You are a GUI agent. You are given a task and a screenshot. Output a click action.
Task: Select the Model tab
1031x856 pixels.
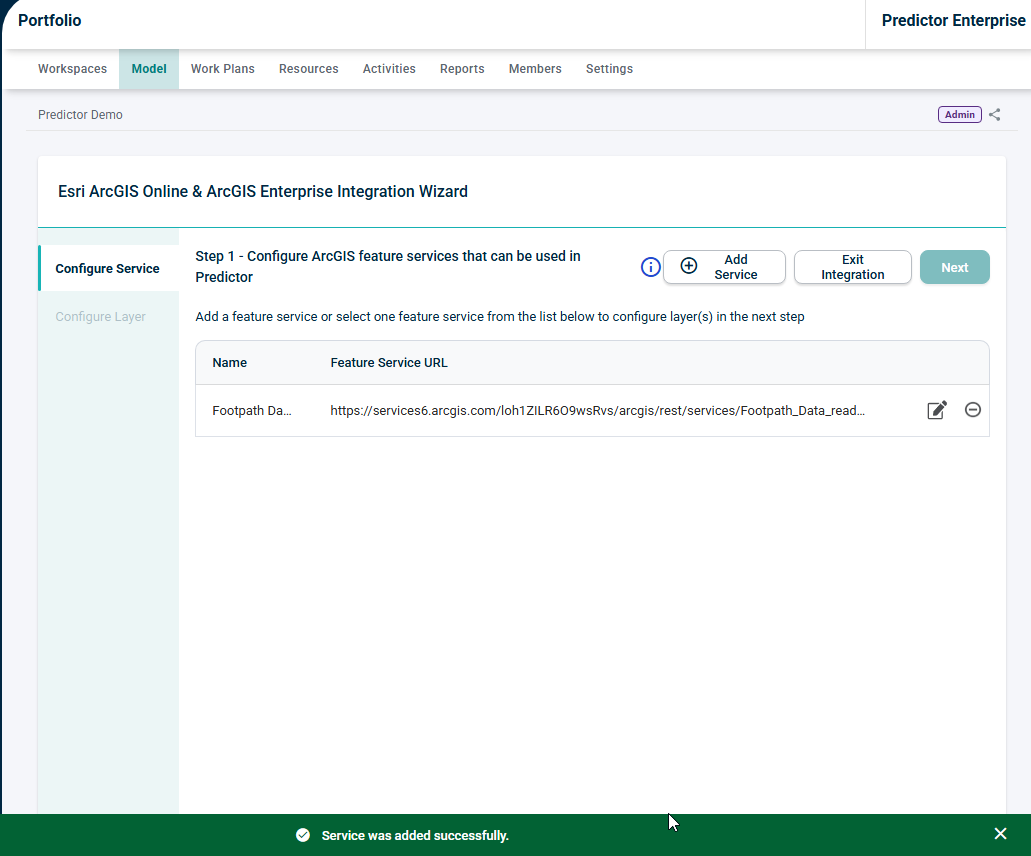click(x=149, y=69)
